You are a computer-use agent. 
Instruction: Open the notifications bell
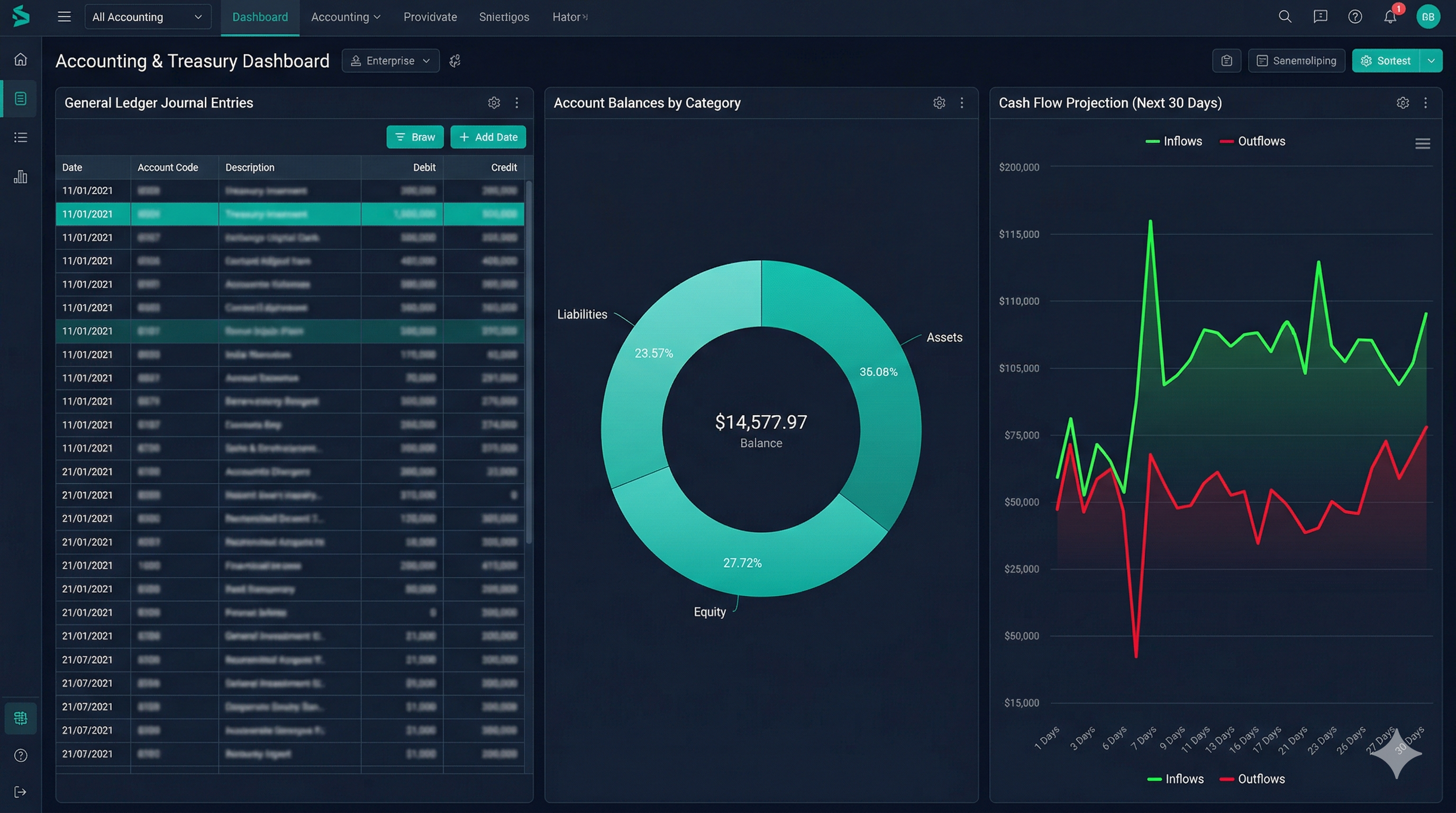(x=1390, y=16)
